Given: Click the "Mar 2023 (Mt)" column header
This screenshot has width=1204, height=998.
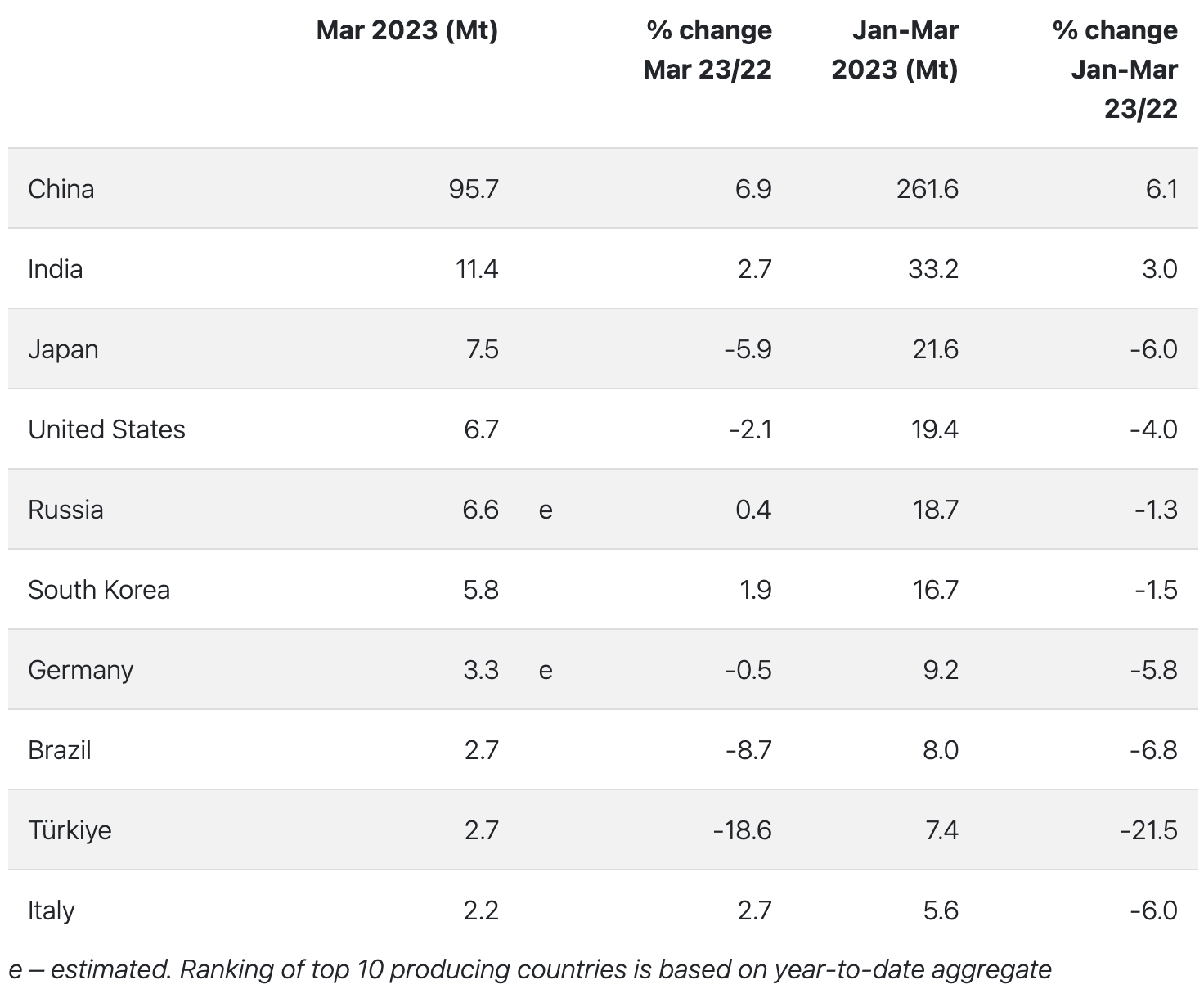Looking at the screenshot, I should coord(407,30).
